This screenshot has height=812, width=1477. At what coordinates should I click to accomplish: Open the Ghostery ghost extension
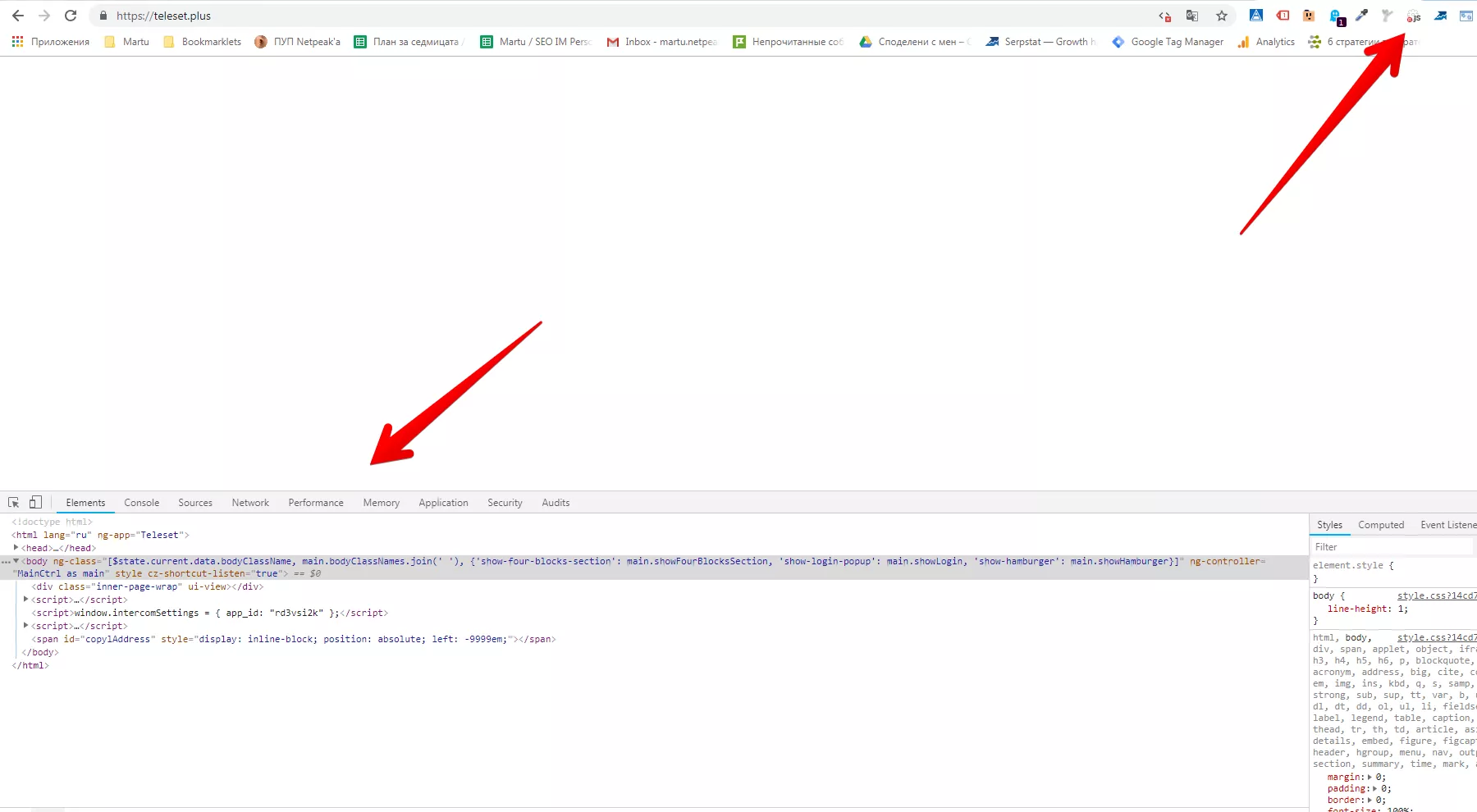(1336, 16)
